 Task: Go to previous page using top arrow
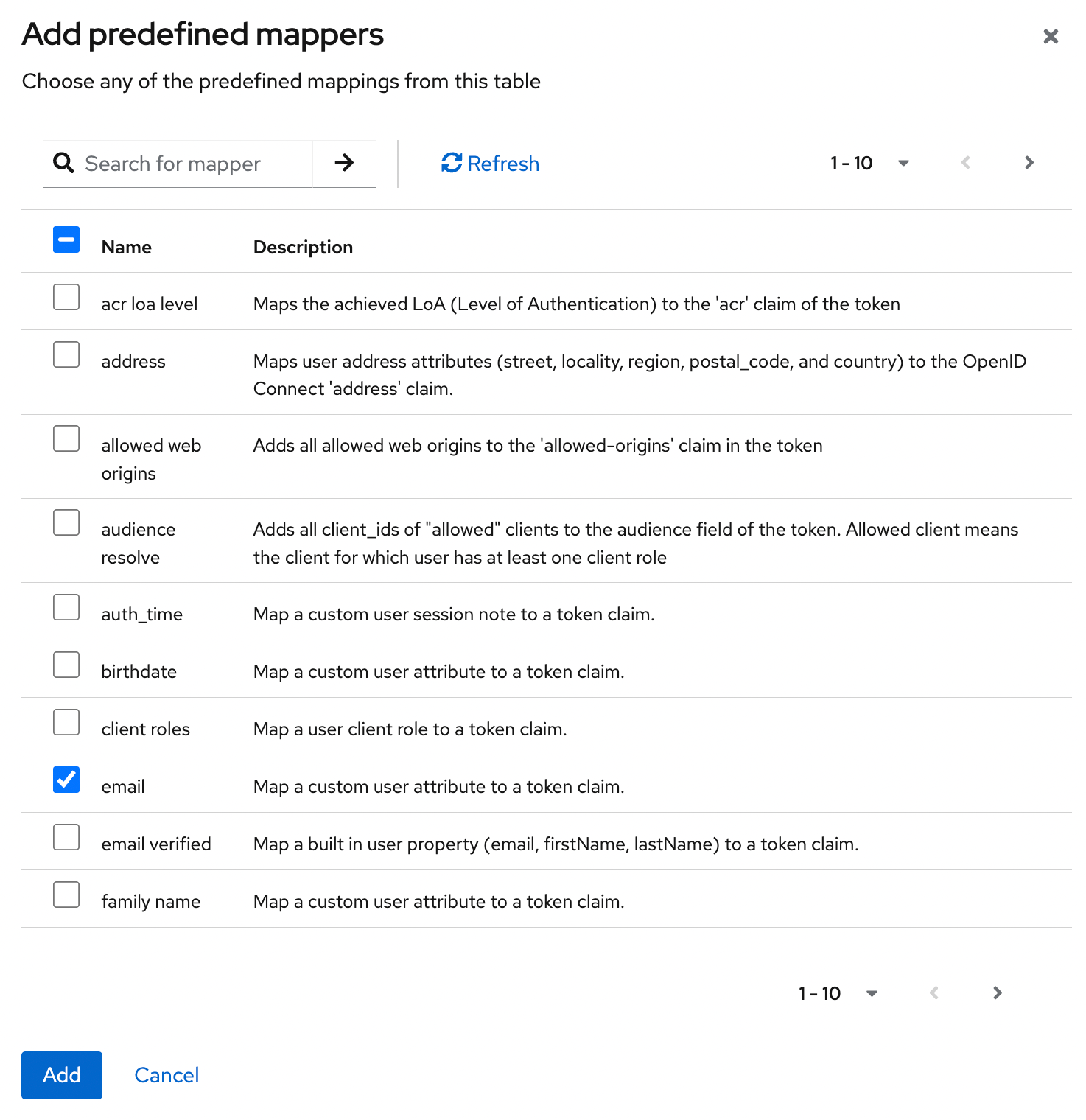point(965,163)
